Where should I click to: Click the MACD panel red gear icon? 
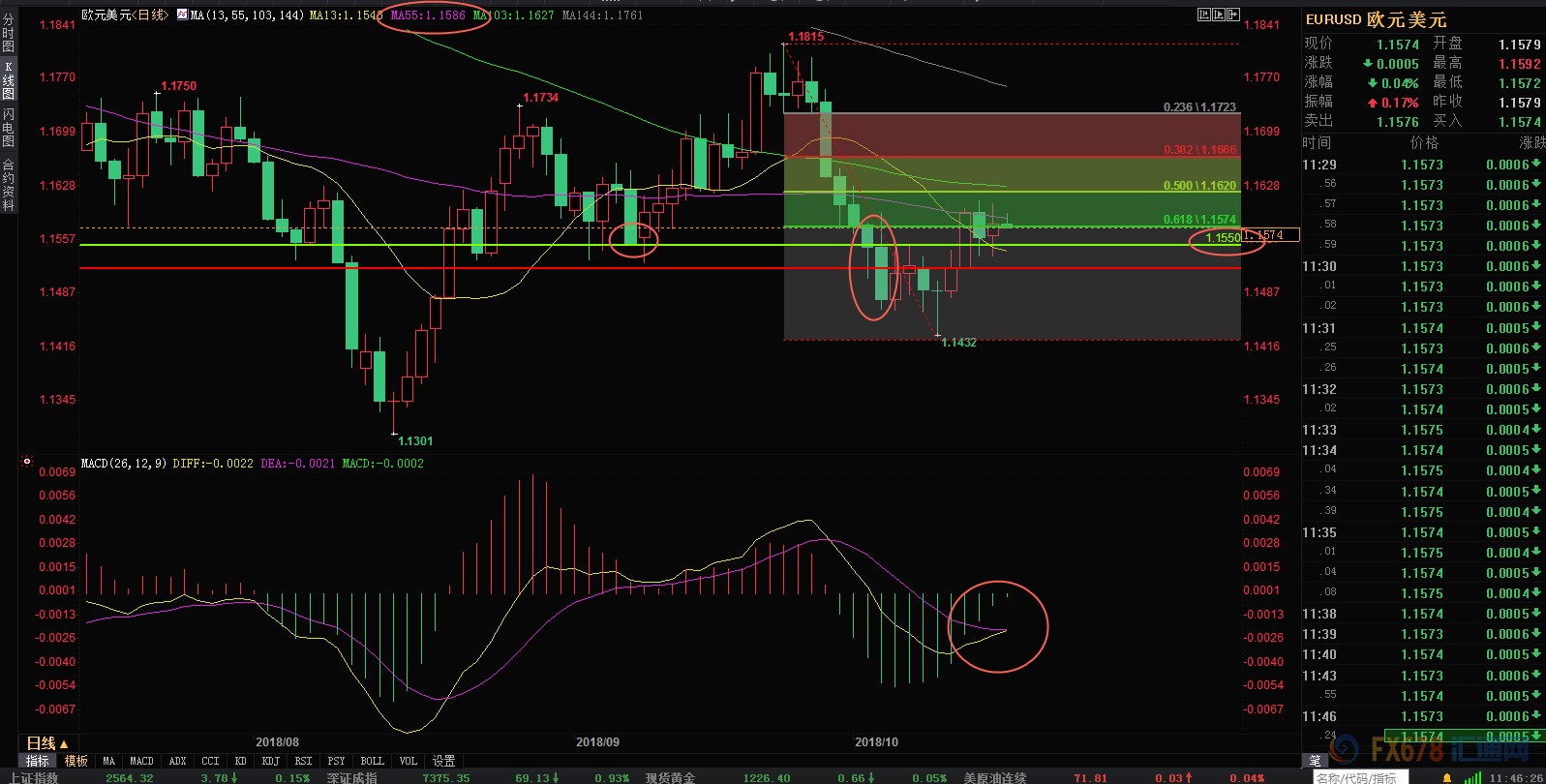(x=27, y=462)
